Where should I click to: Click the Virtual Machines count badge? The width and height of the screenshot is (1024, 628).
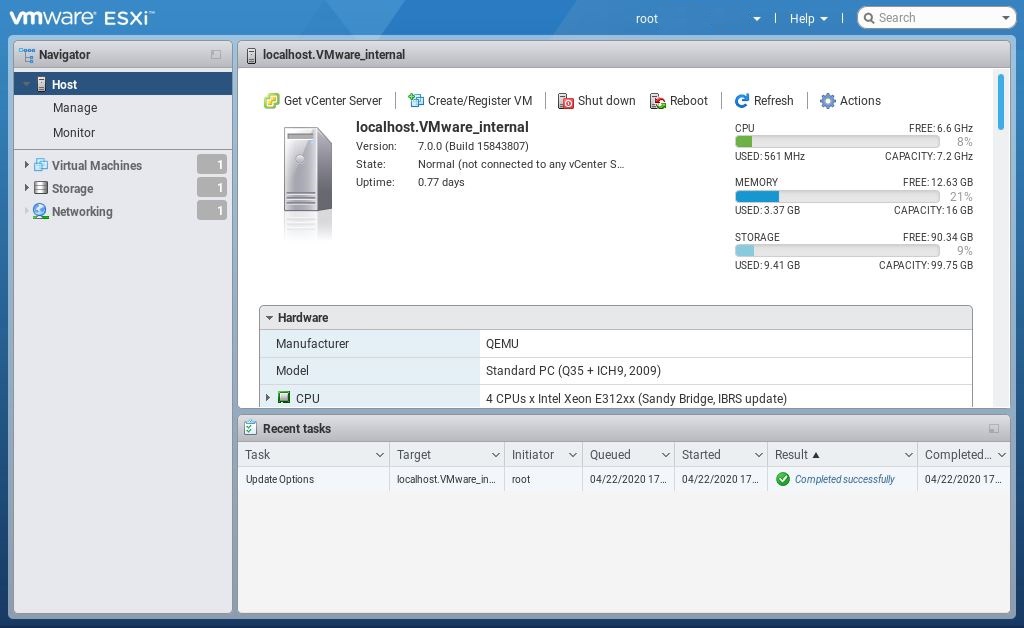point(212,165)
